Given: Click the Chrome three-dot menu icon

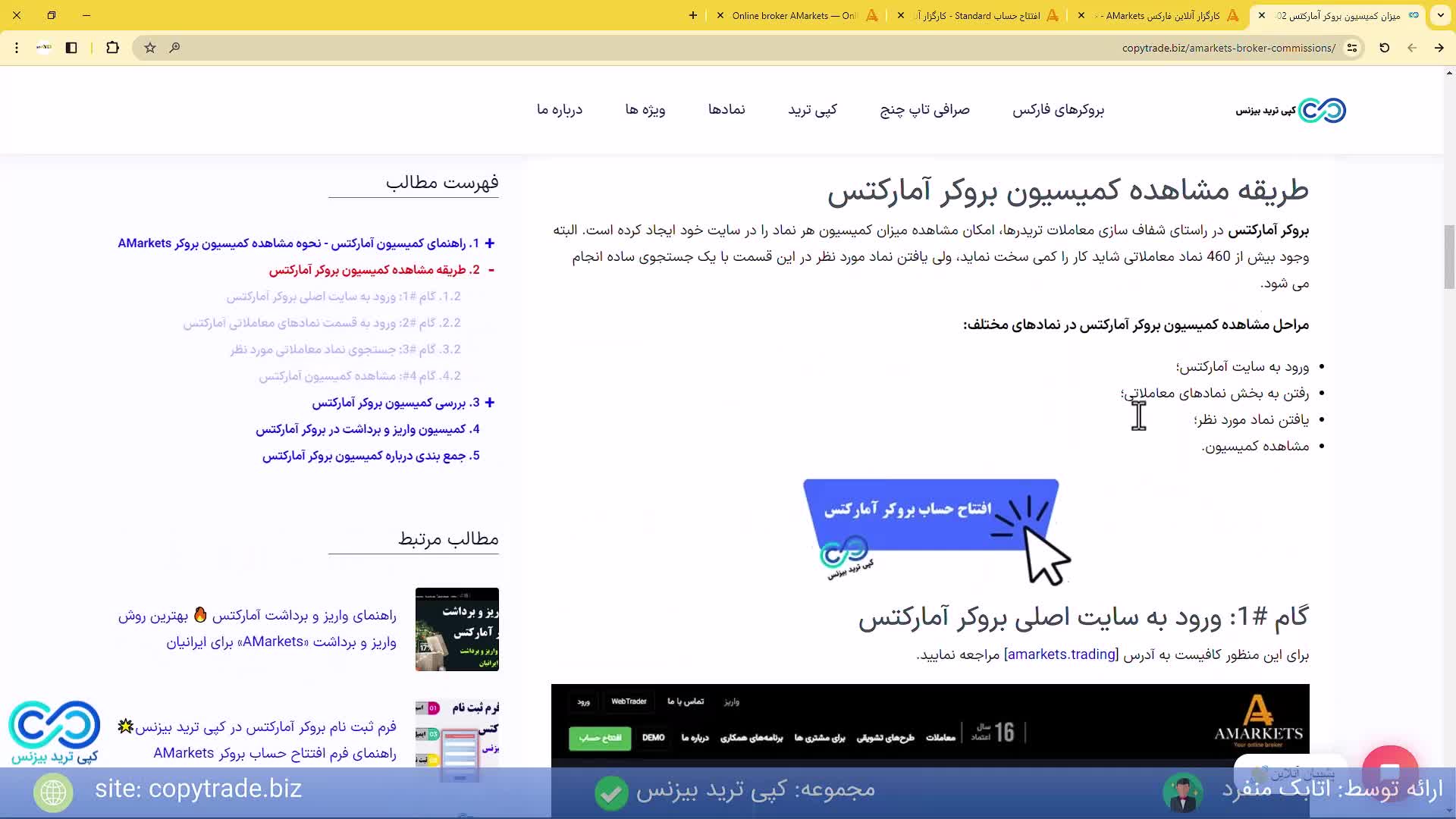Looking at the screenshot, I should 17,48.
